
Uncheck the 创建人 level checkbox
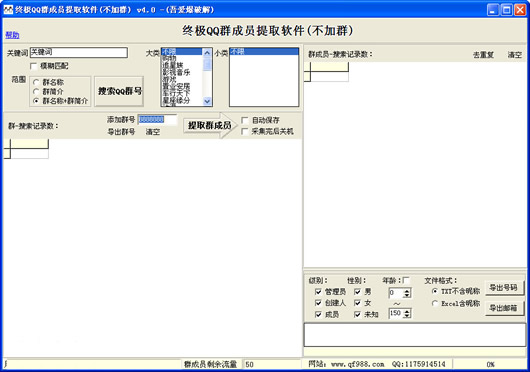(318, 303)
